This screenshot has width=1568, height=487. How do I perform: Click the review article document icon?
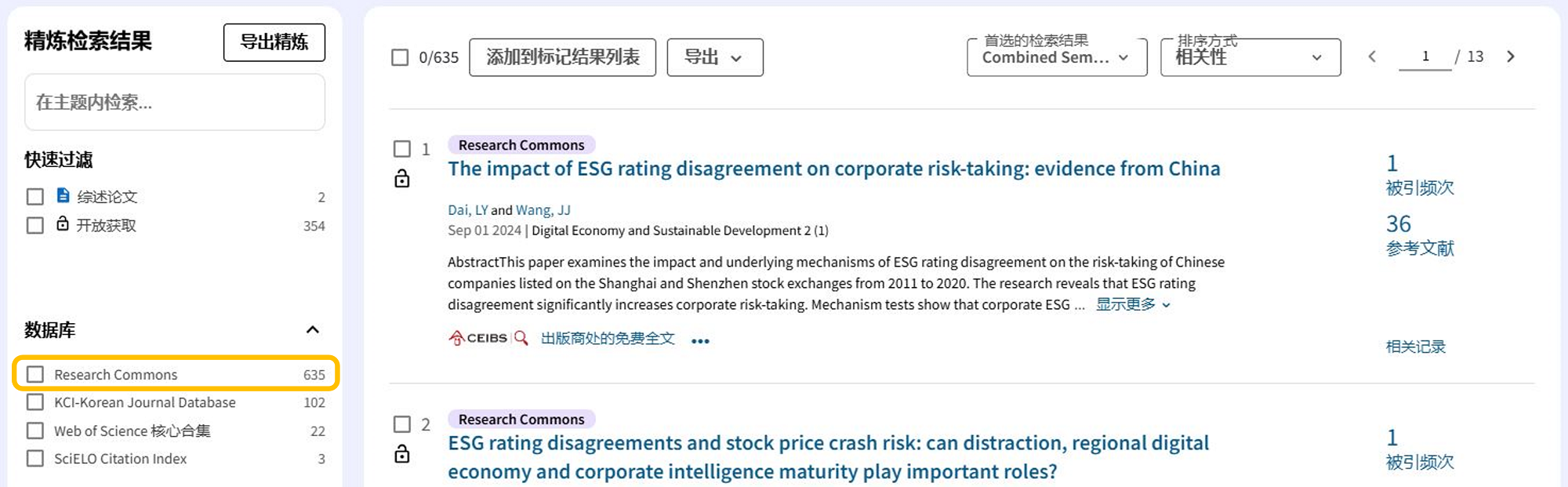click(64, 195)
